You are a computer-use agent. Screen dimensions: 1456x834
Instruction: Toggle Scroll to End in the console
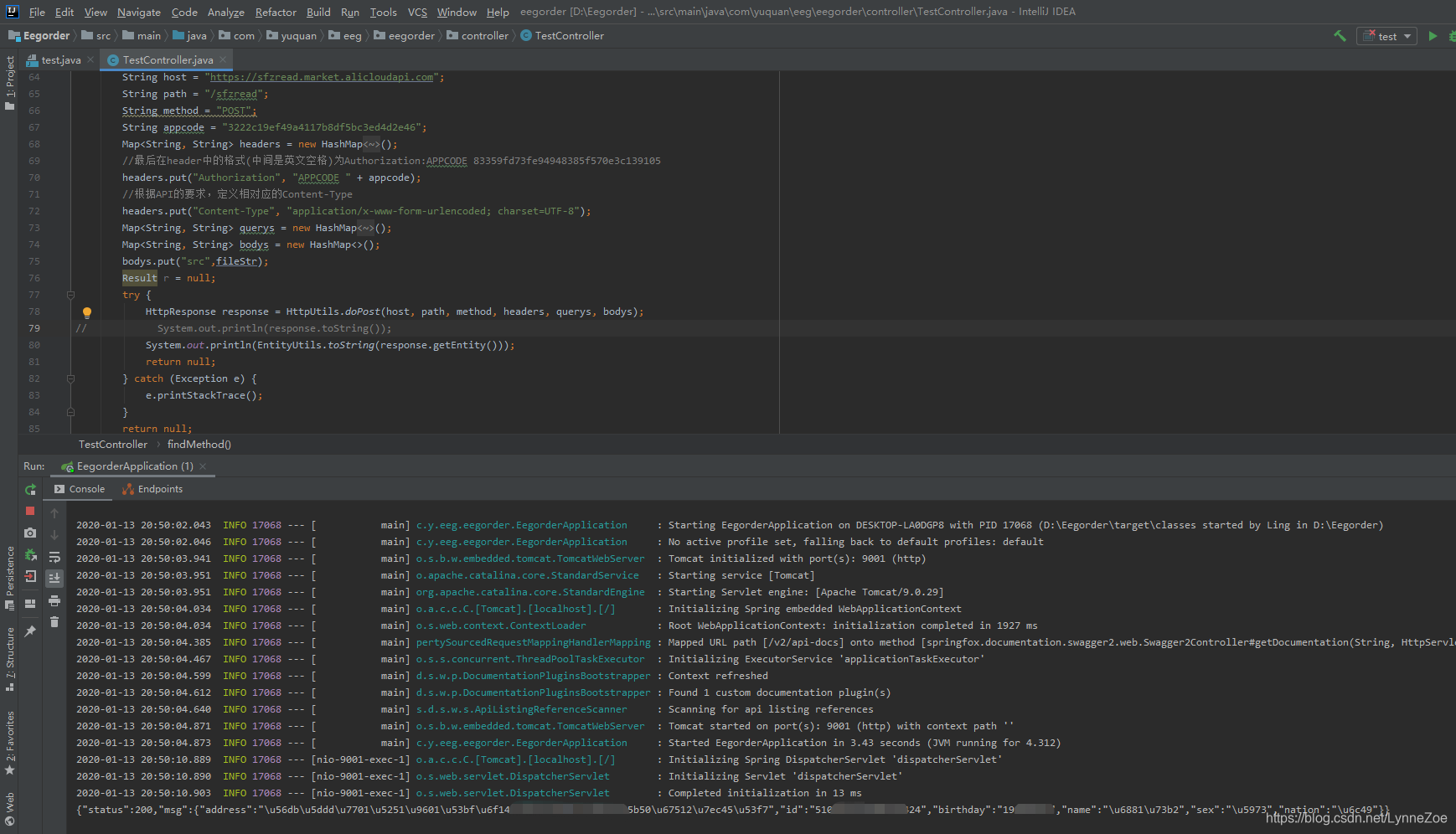coord(54,578)
